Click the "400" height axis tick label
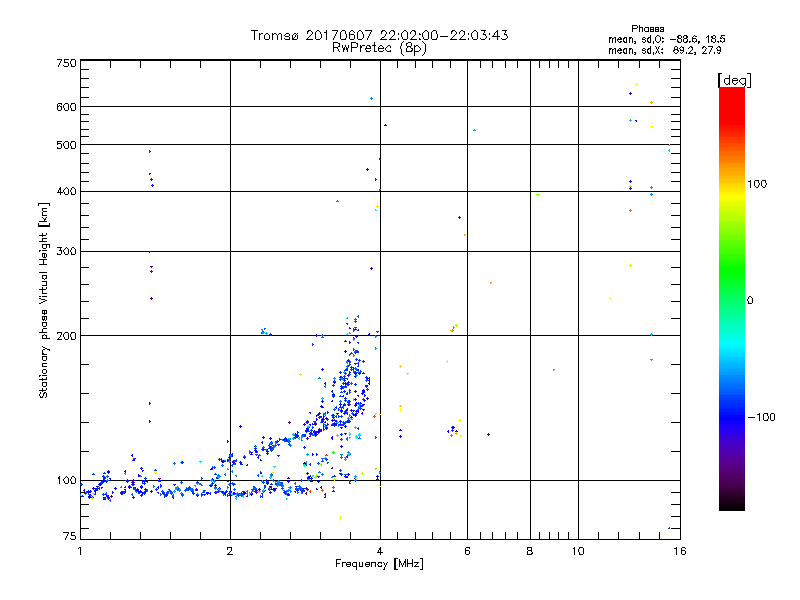The image size is (800, 600). (66, 192)
